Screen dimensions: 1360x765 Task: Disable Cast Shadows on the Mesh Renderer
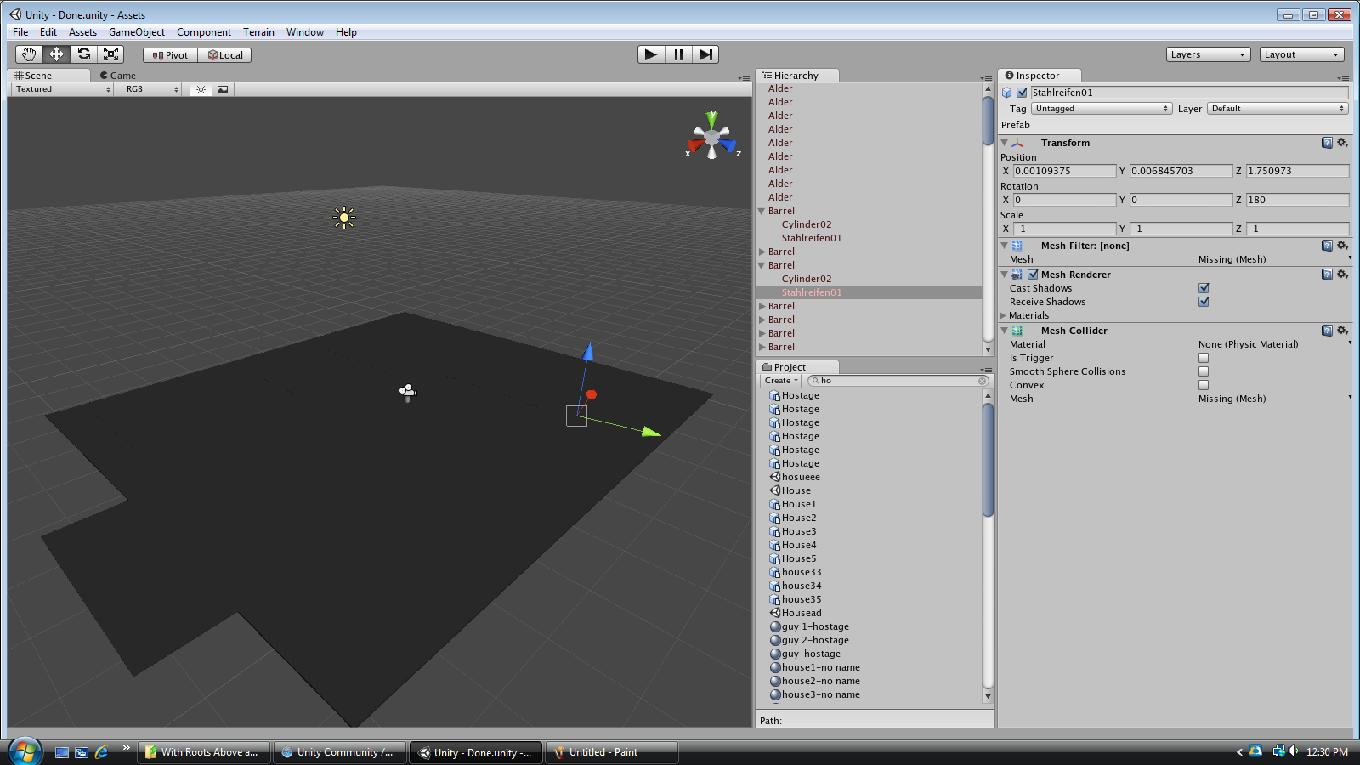click(1204, 288)
